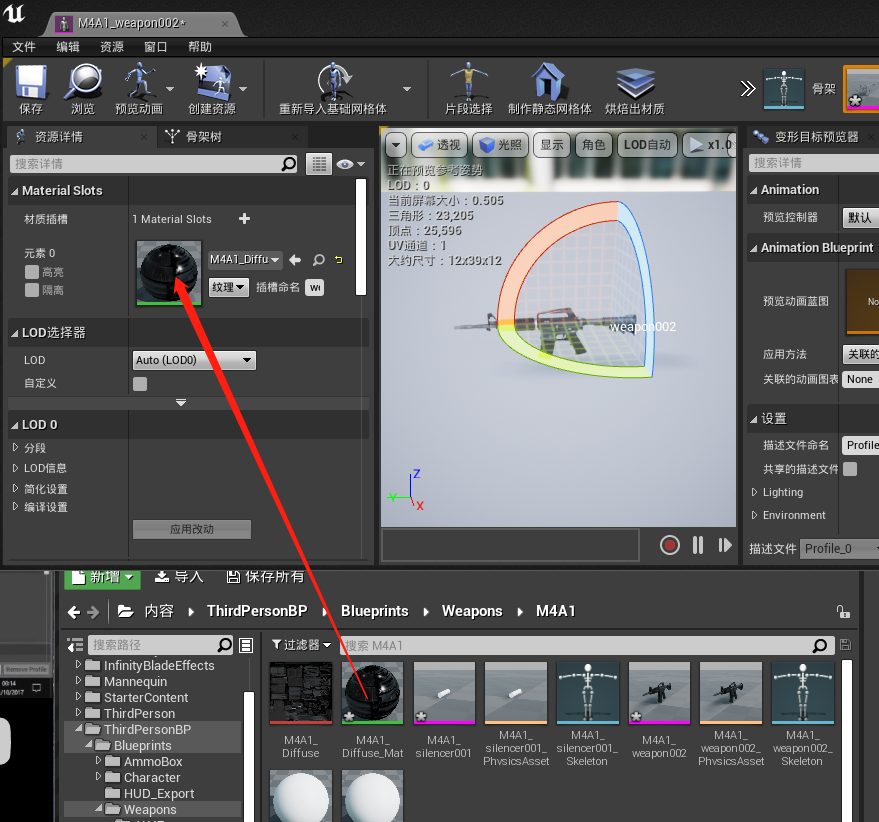Open content browser folder path picker icon
The width and height of the screenshot is (879, 822).
click(126, 612)
